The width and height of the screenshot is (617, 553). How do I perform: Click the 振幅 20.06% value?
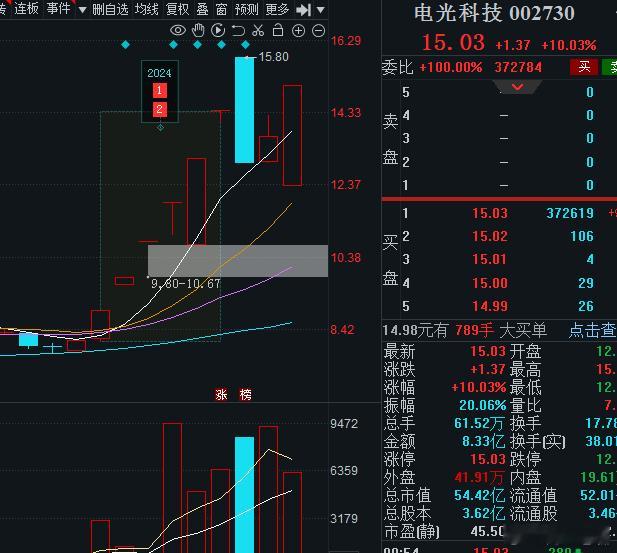click(483, 405)
